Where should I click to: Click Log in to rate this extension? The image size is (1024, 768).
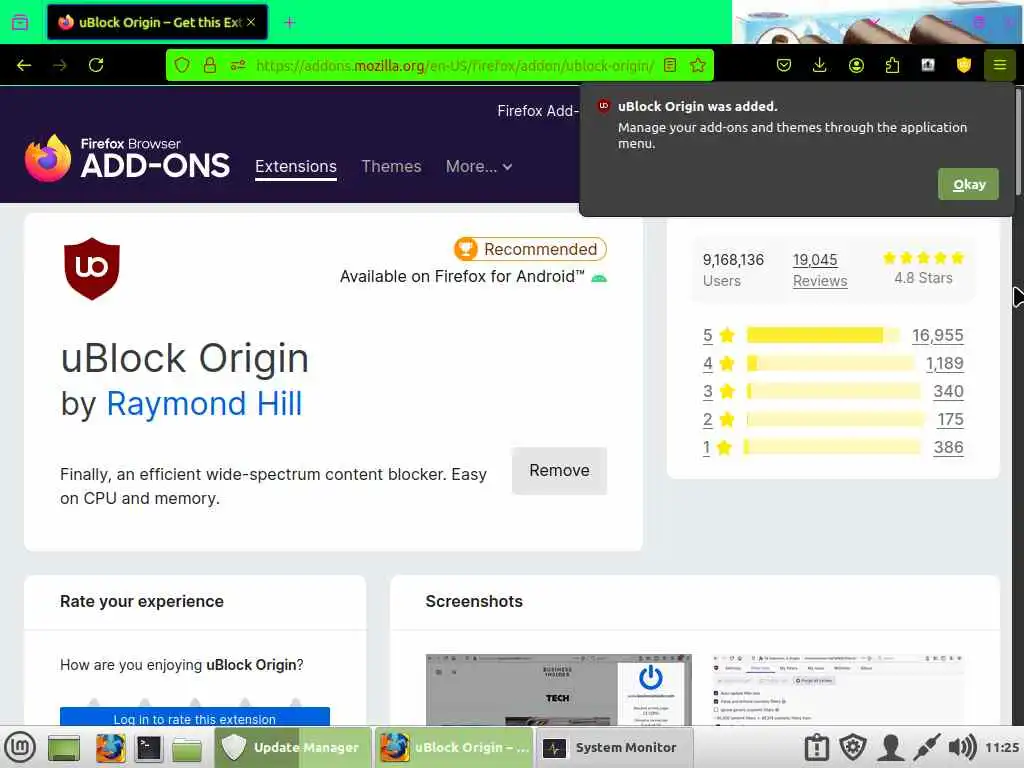point(195,717)
